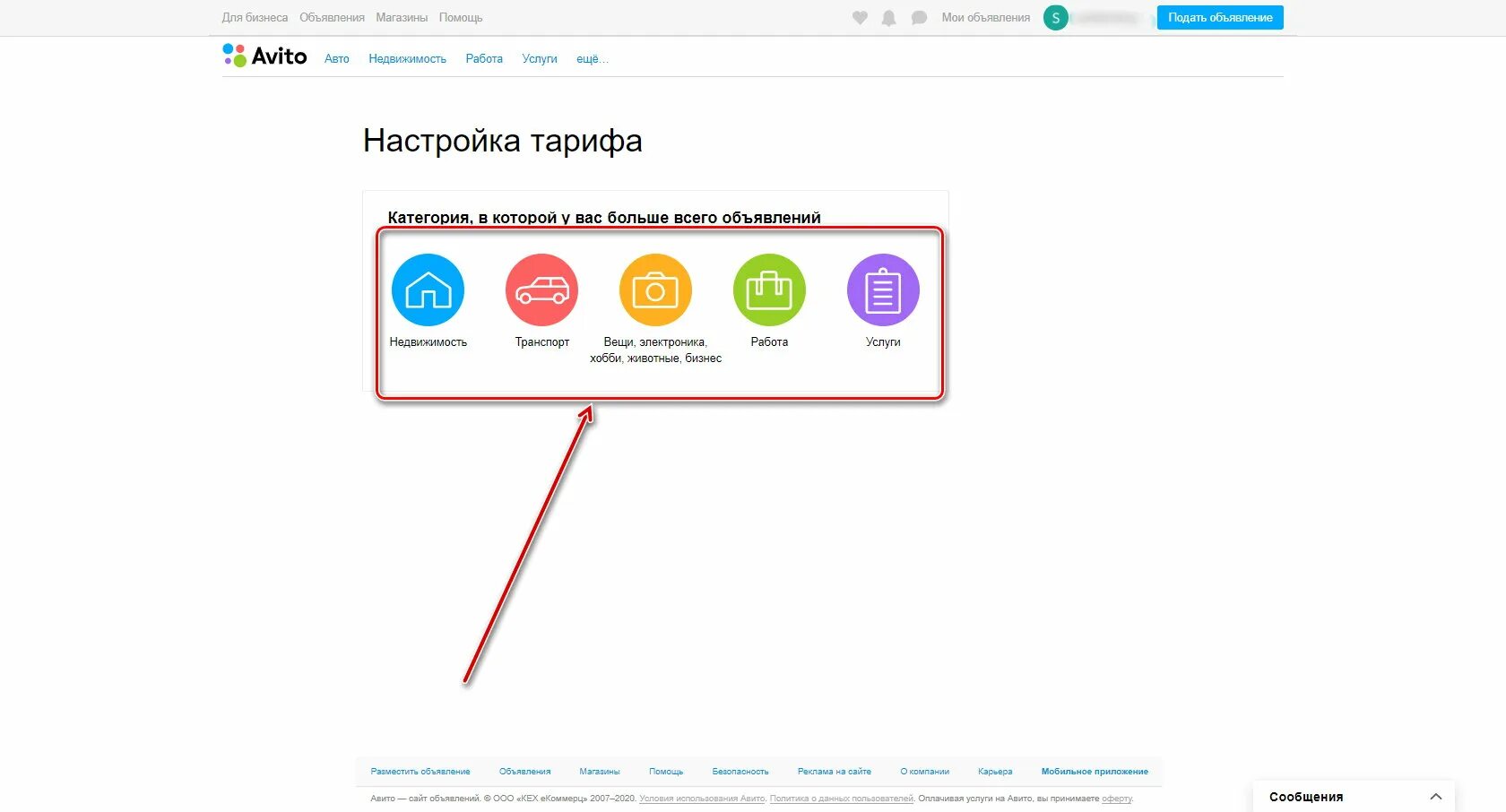Open Магазины link in top bar
This screenshot has width=1506, height=812.
(402, 18)
